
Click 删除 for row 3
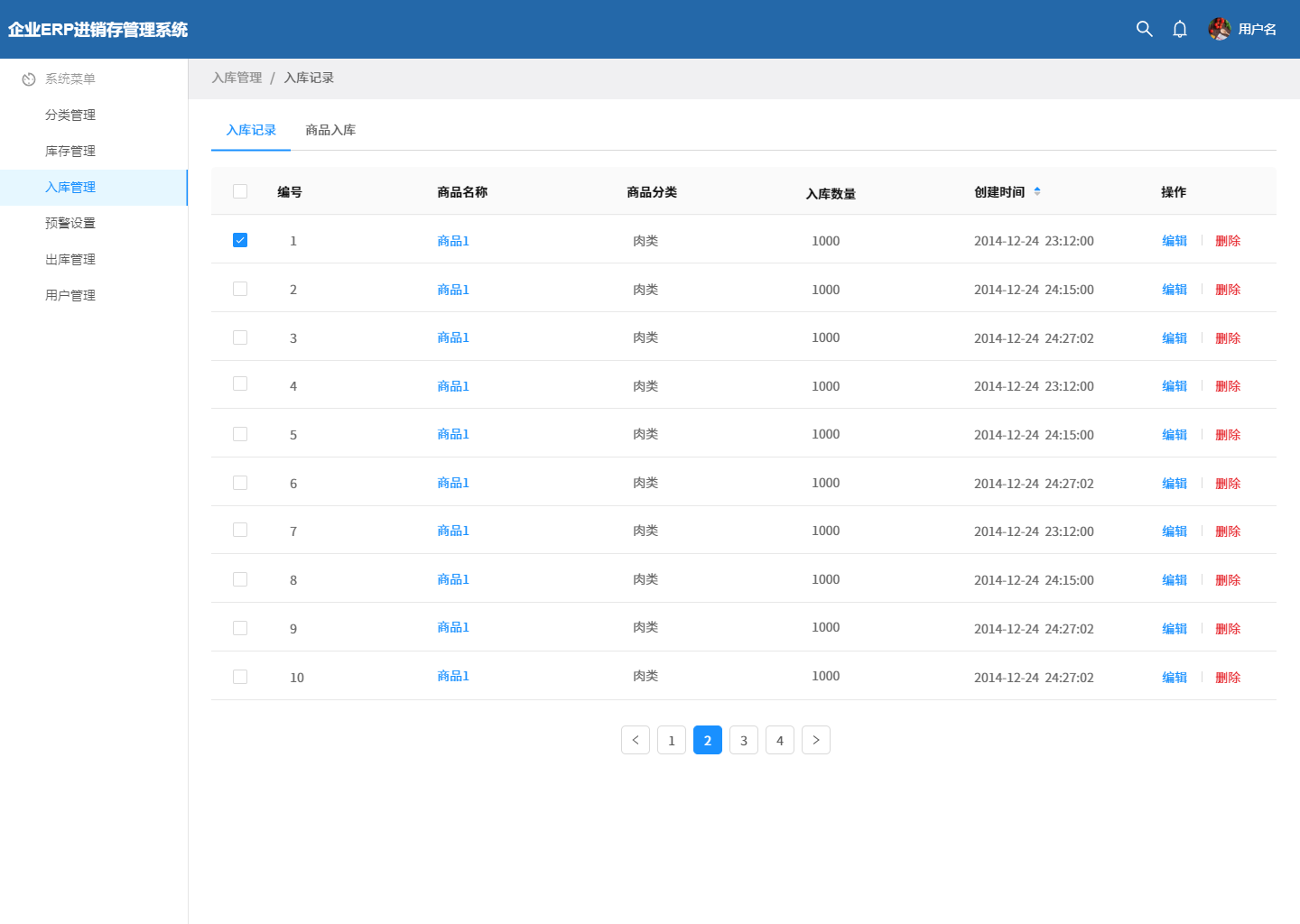1228,338
